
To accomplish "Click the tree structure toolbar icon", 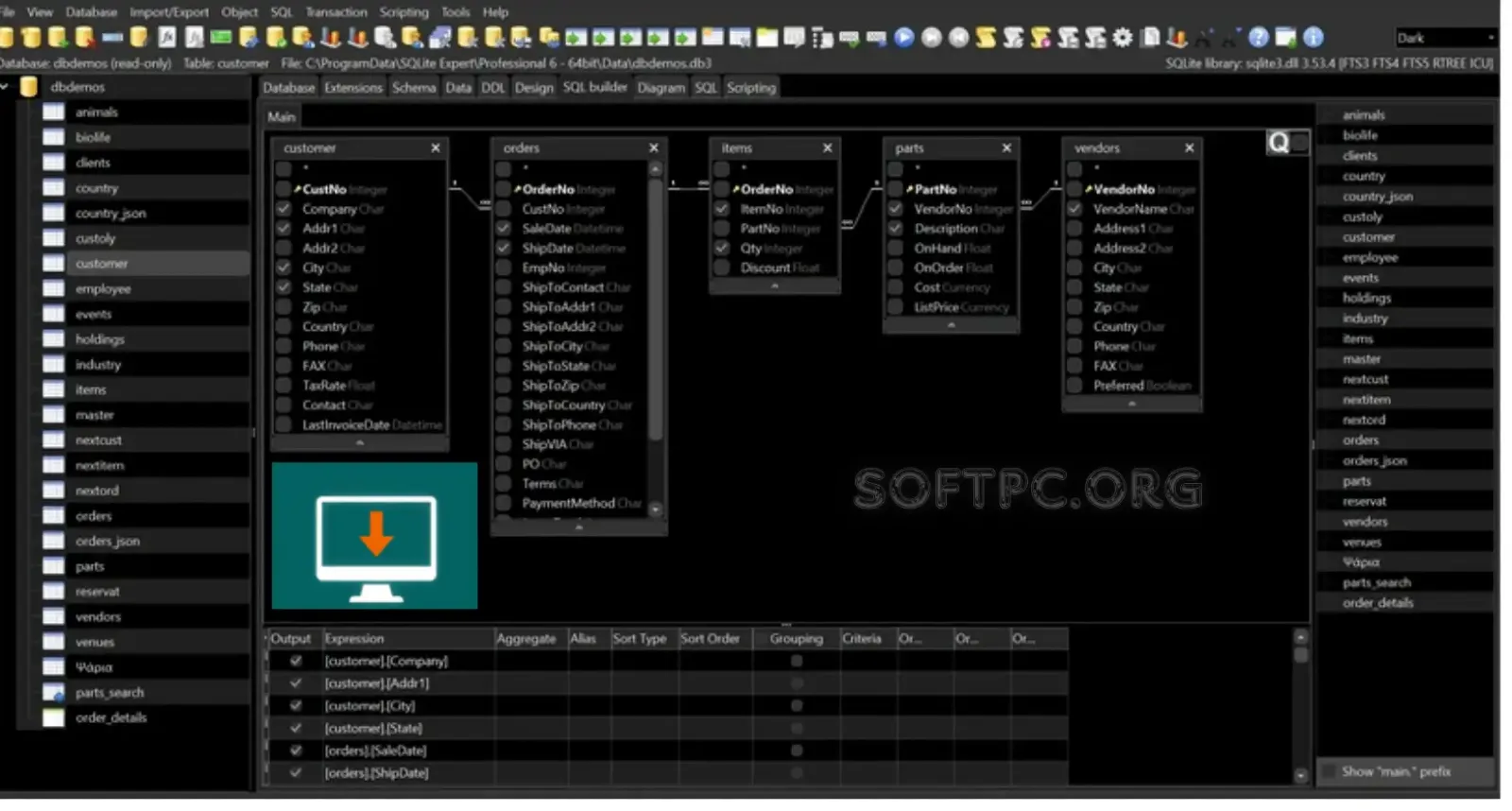I will tap(822, 38).
